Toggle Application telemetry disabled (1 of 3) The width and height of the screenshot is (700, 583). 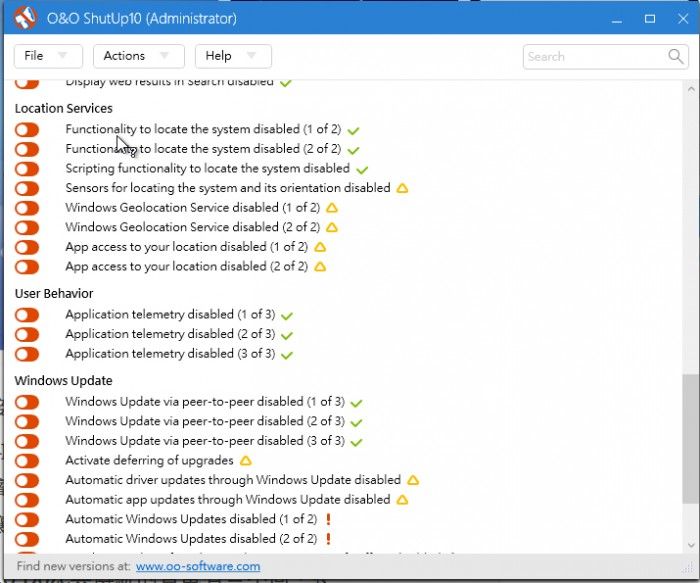pyautogui.click(x=27, y=315)
